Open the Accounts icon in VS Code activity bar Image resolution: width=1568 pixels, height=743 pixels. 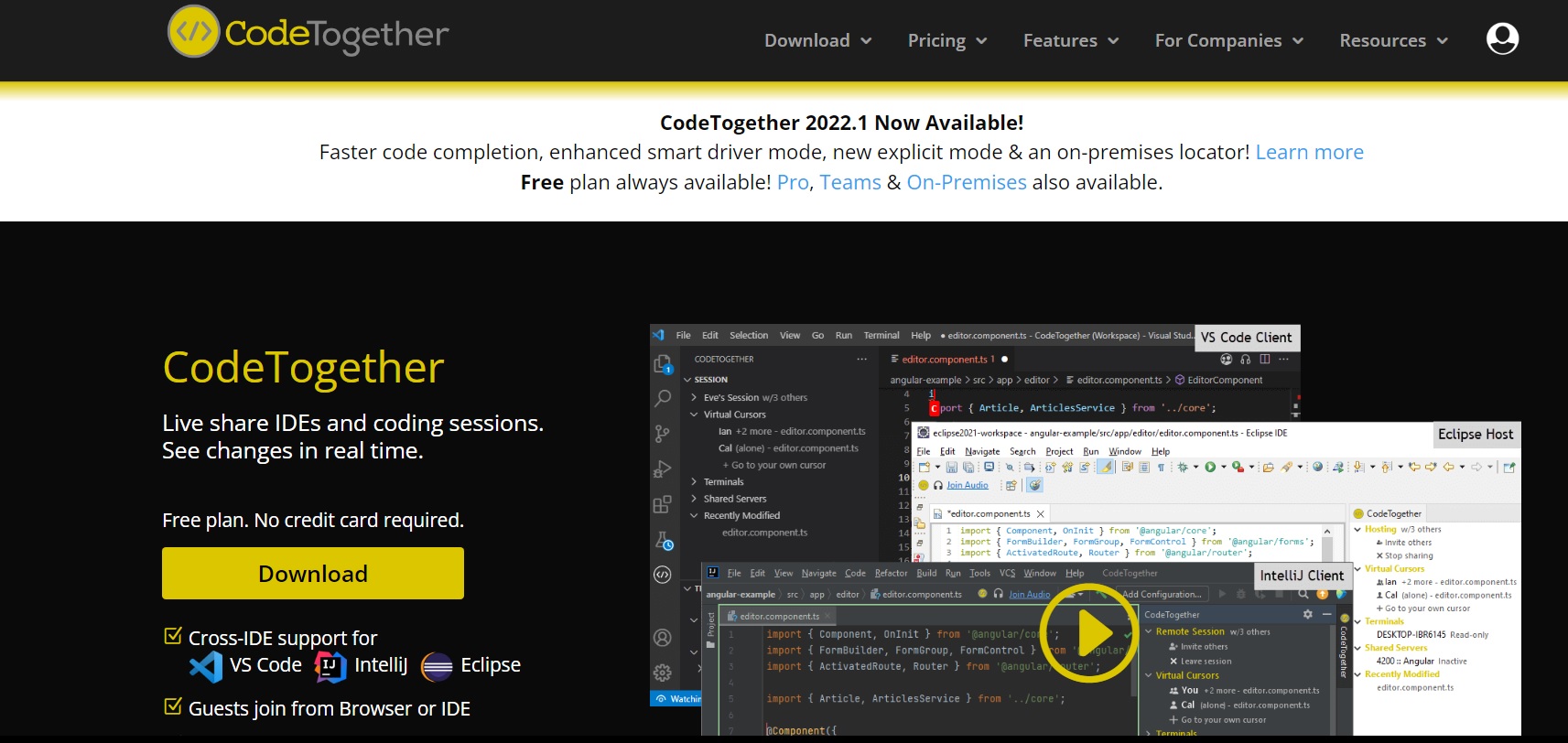coord(663,638)
